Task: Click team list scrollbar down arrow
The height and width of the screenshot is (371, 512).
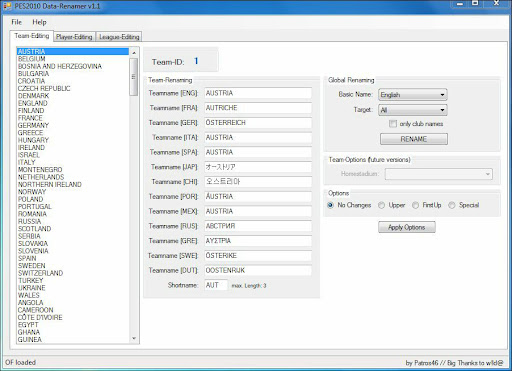Action: (134, 338)
